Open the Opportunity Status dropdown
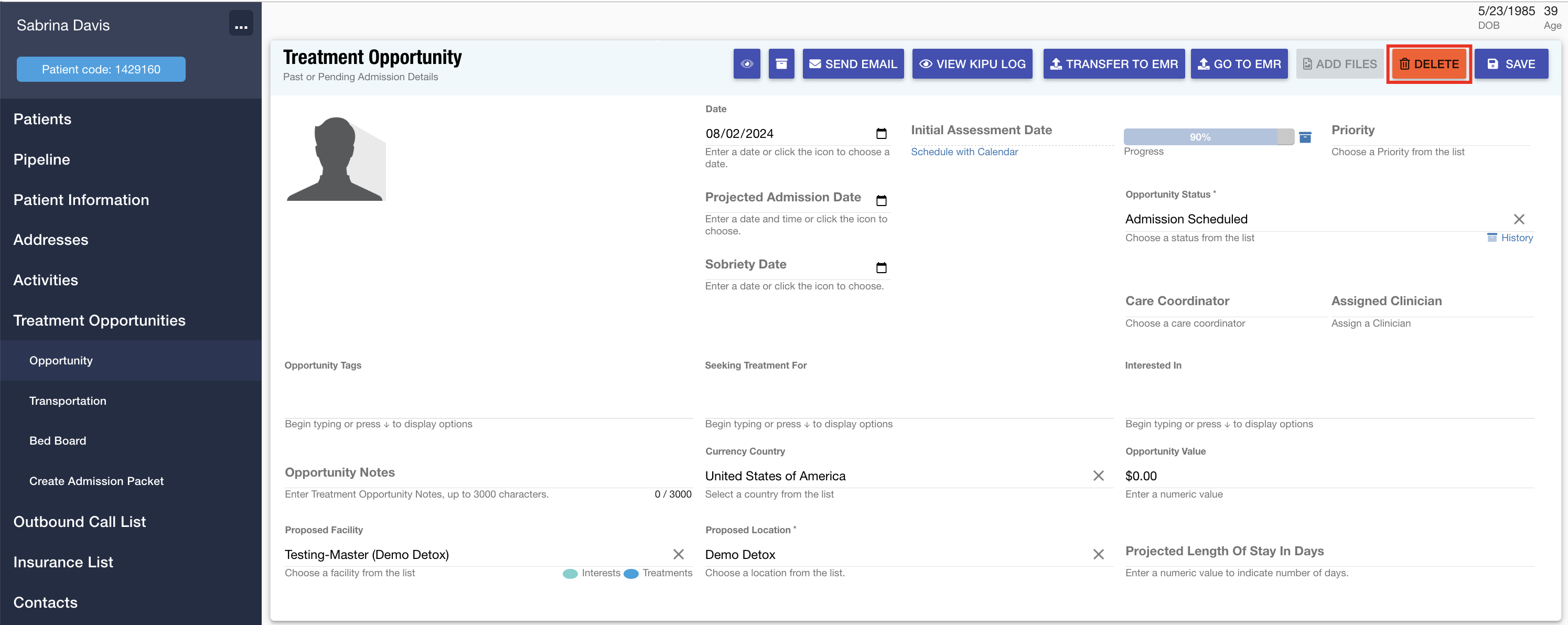This screenshot has height=625, width=1568. (x=1309, y=219)
